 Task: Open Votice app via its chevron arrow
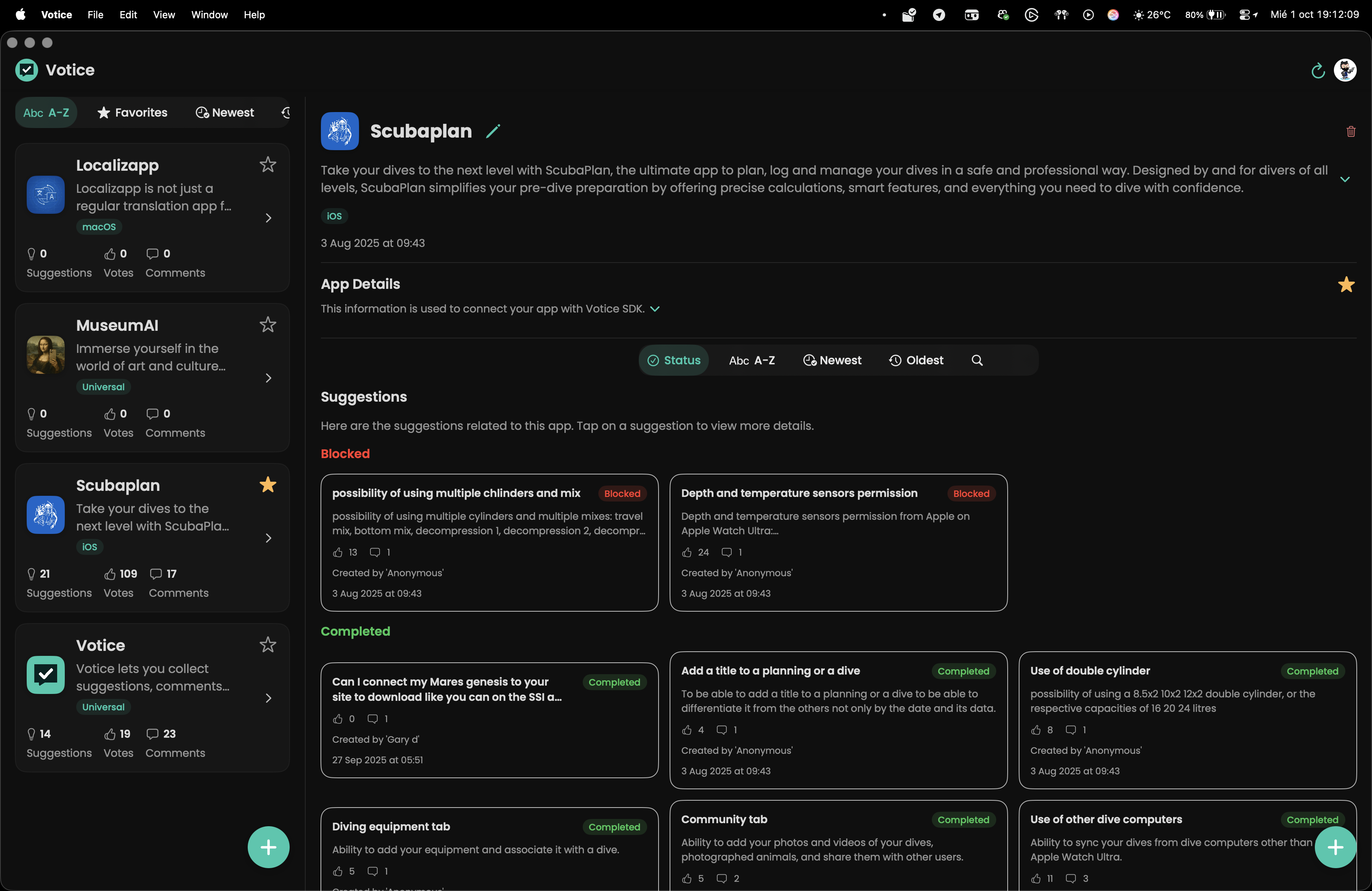[x=268, y=698]
